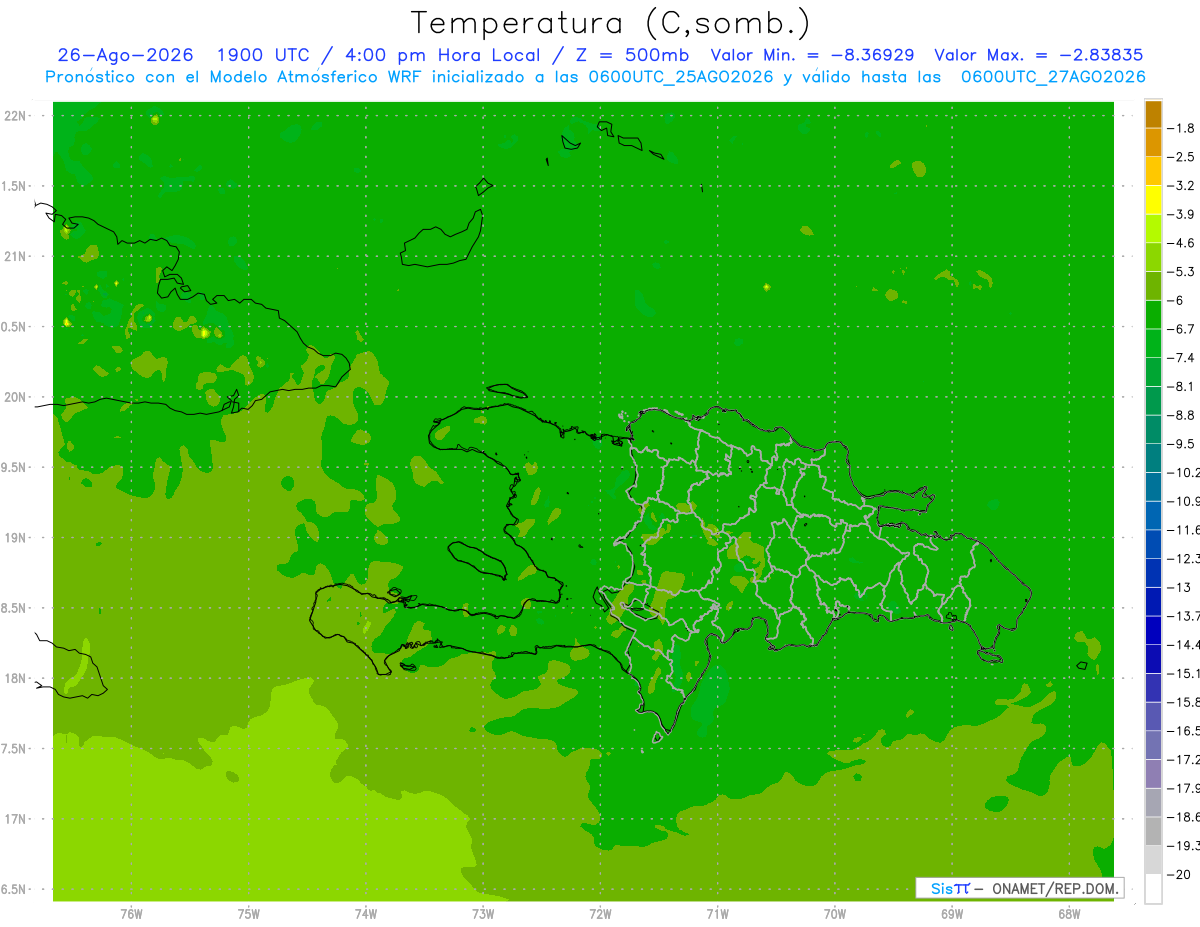
Task: Click the blue swatch between -13 and -13.7
Action: pos(1153,601)
